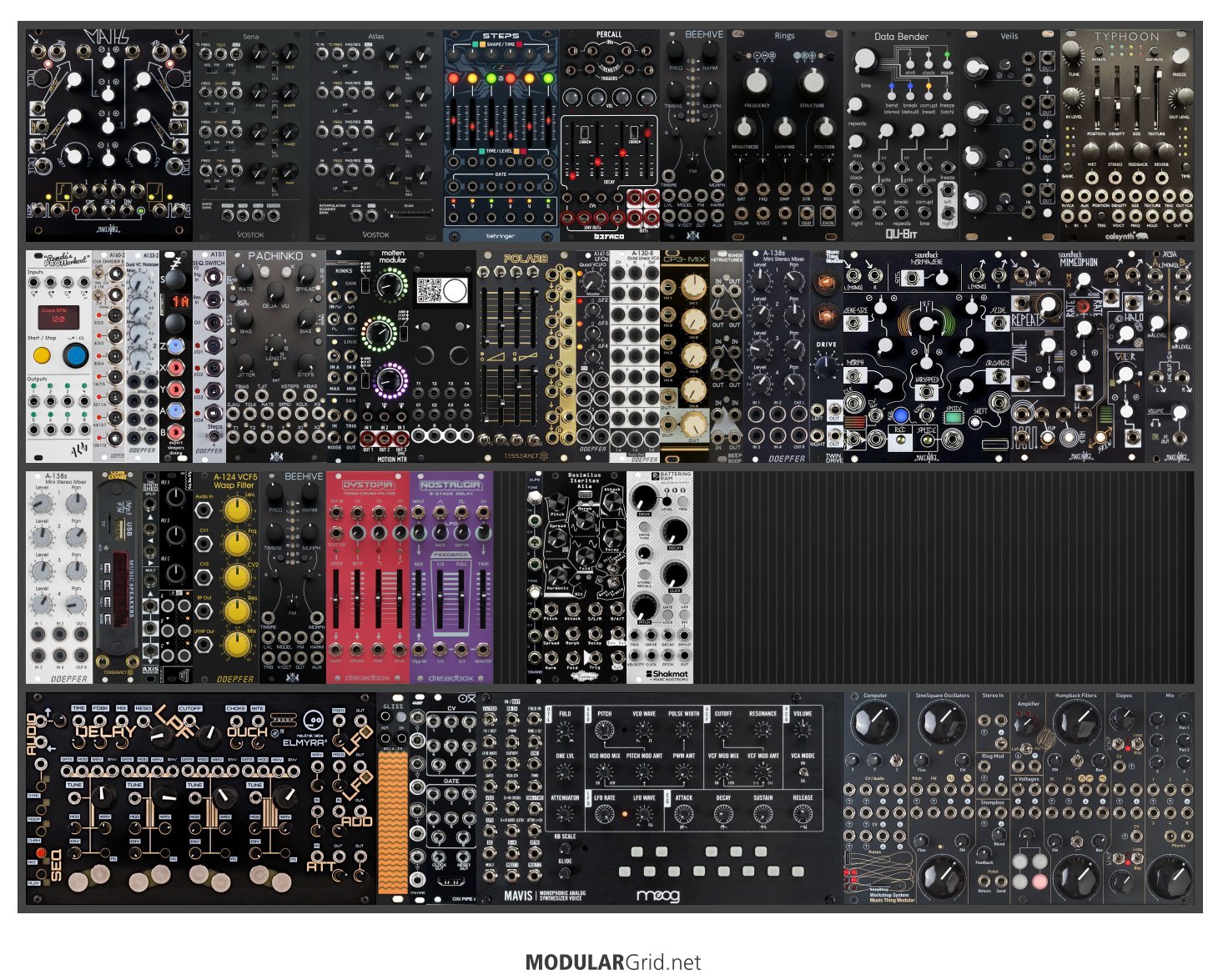Click Pamela's yellow Start/Stop button

[x=42, y=356]
